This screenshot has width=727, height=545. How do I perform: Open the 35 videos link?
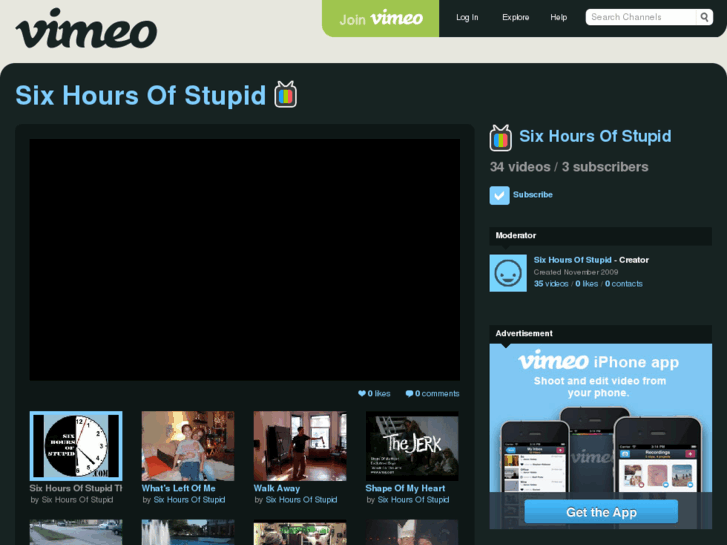click(x=551, y=284)
